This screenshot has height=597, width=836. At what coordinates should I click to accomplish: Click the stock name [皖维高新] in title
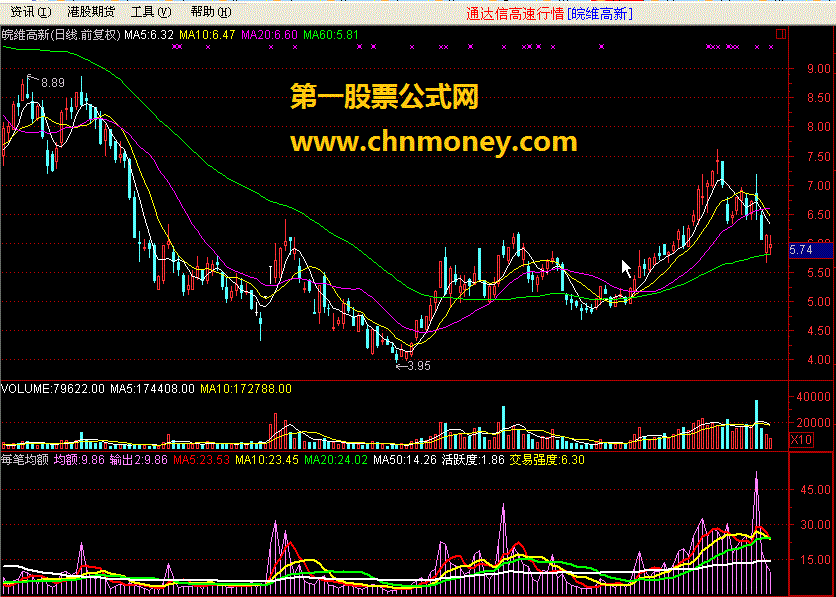600,14
